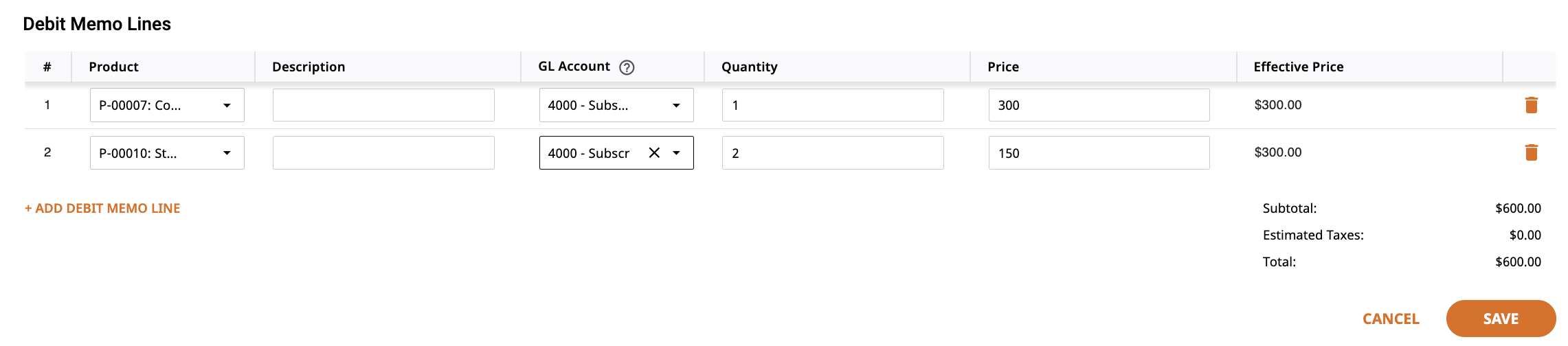Focus the Description field in line 2

[383, 152]
